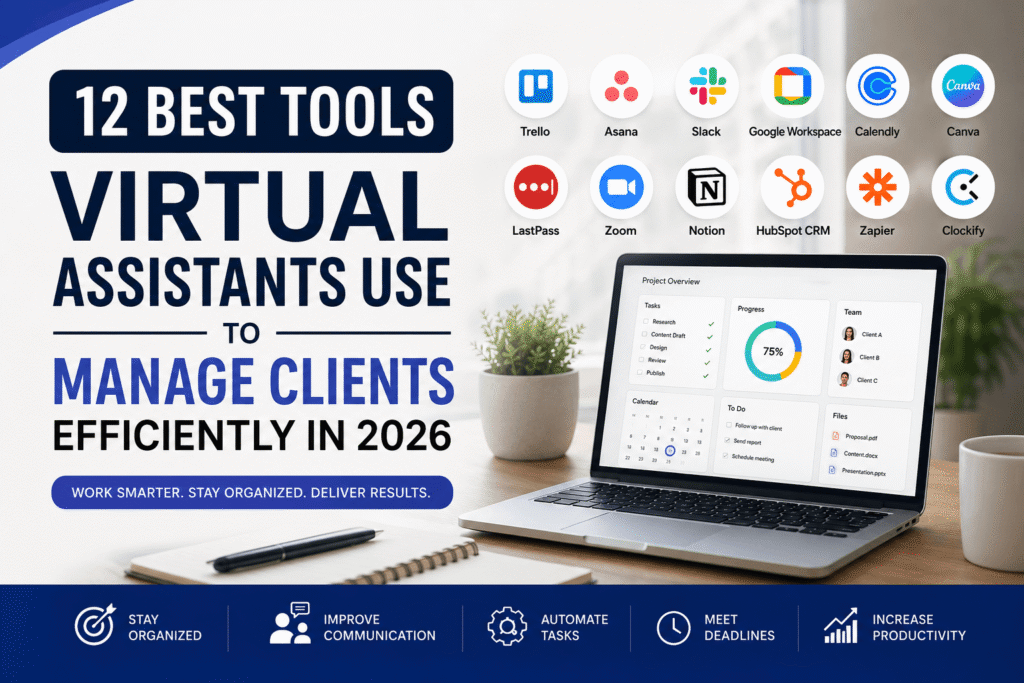This screenshot has width=1024, height=683.
Task: Click the Presentation.pptx file icon
Action: pos(831,469)
